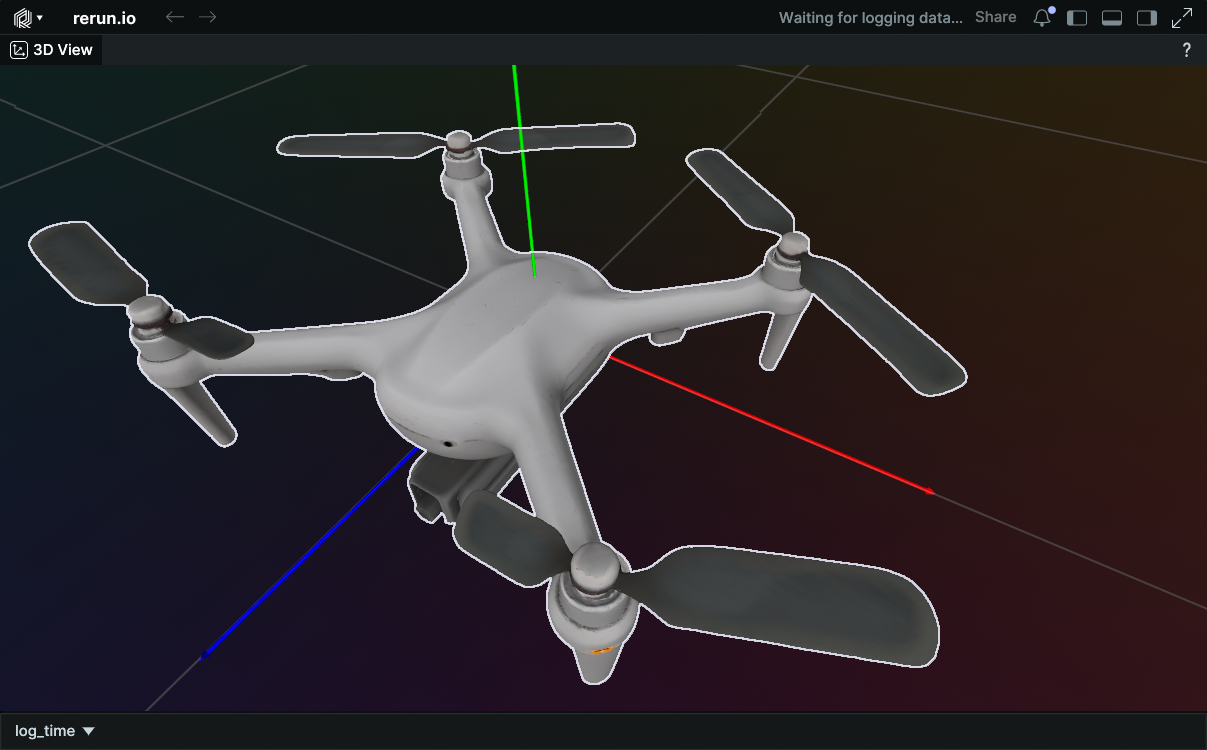Enter fullscreen with the expand arrows icon
Image resolution: width=1207 pixels, height=750 pixels.
(1182, 18)
